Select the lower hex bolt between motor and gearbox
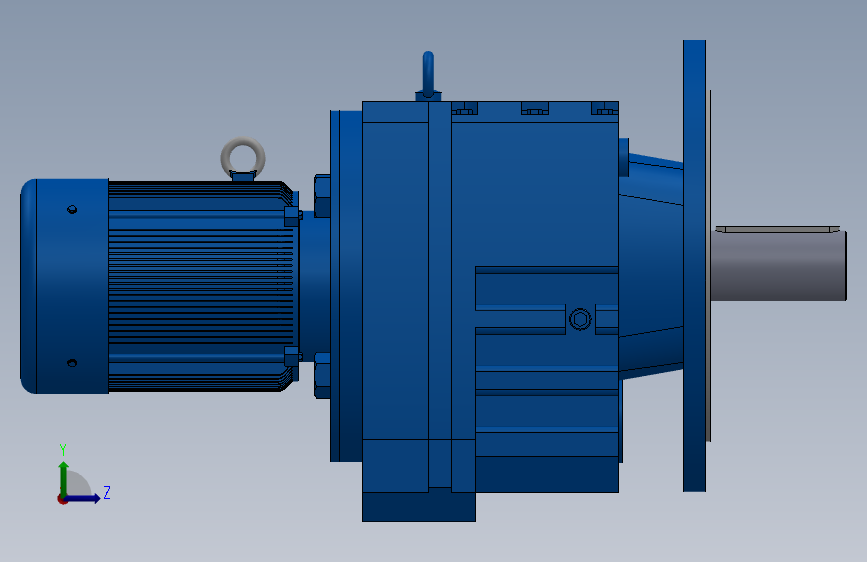 322,376
